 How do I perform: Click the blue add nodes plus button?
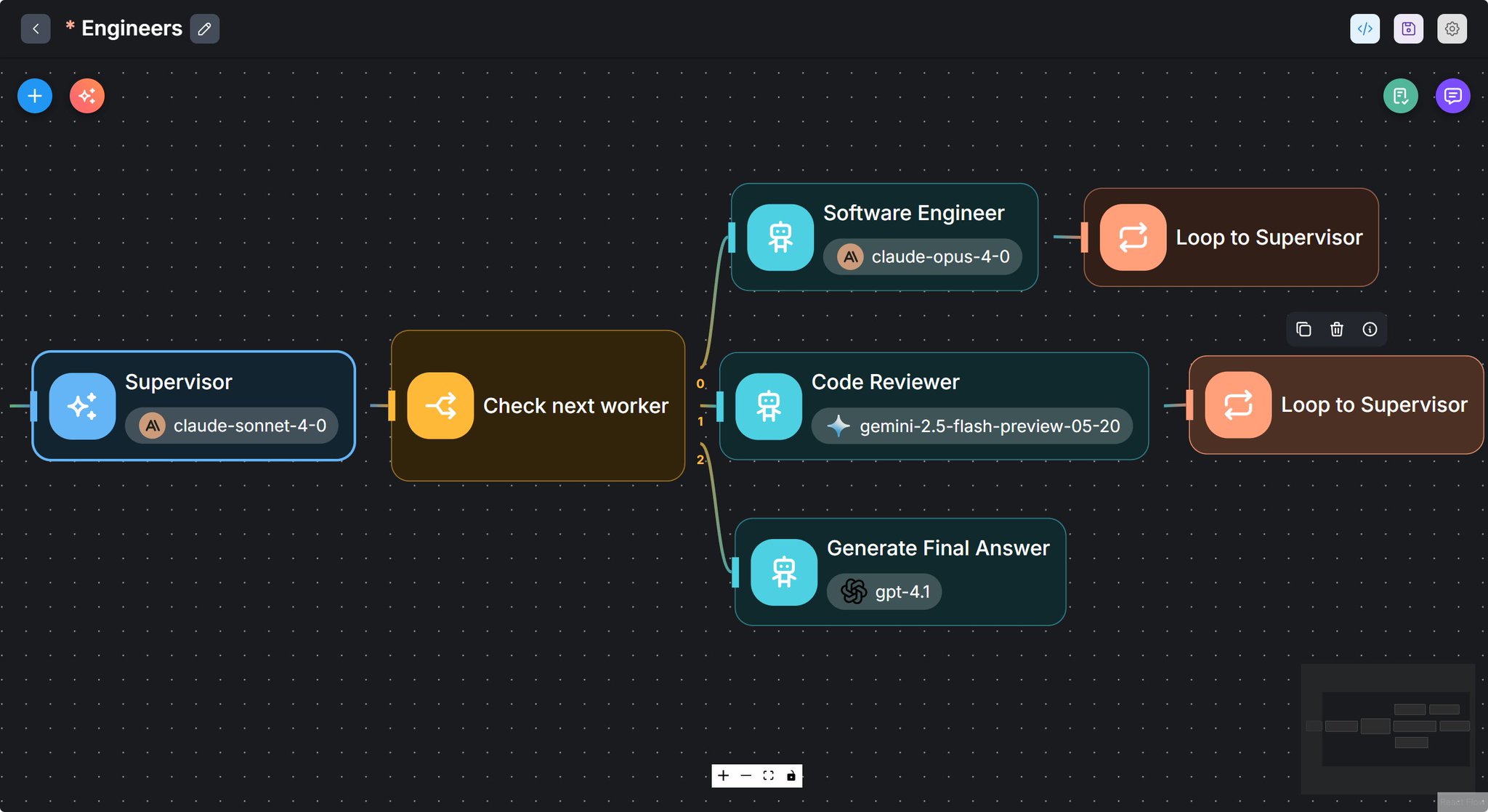35,96
